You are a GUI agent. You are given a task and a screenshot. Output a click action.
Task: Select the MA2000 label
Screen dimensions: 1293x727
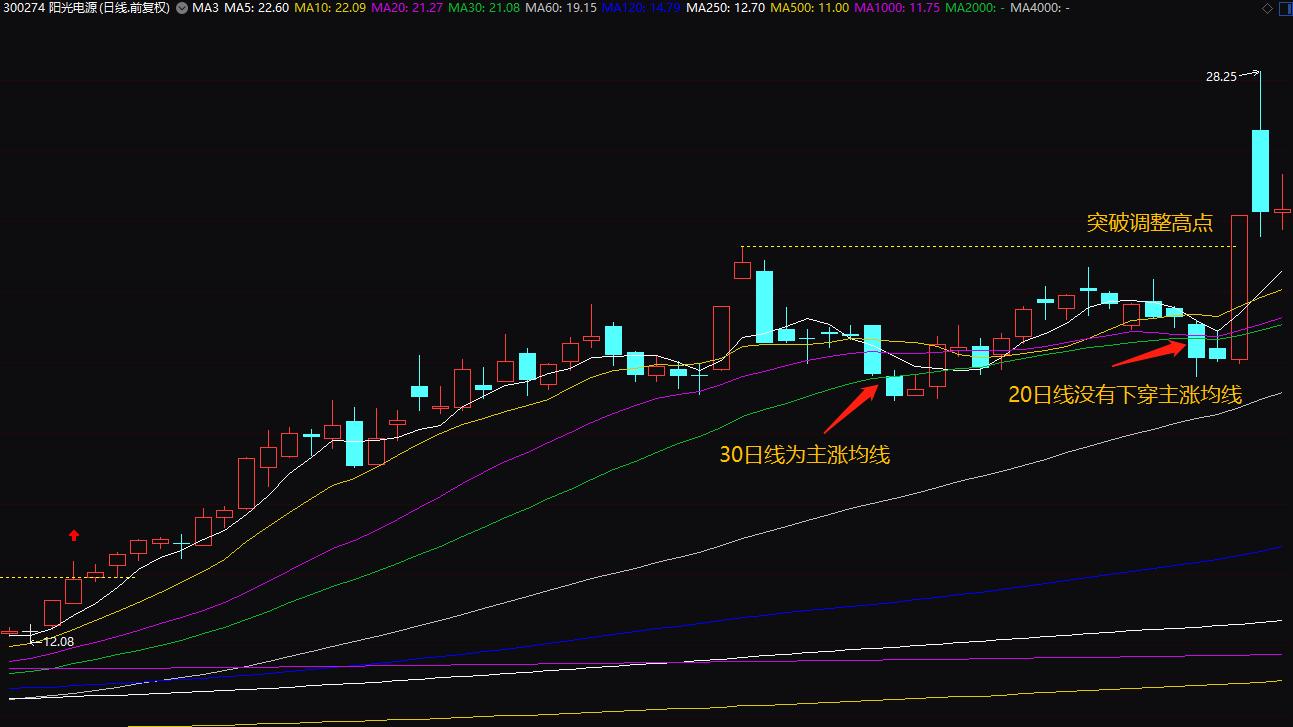click(x=974, y=8)
